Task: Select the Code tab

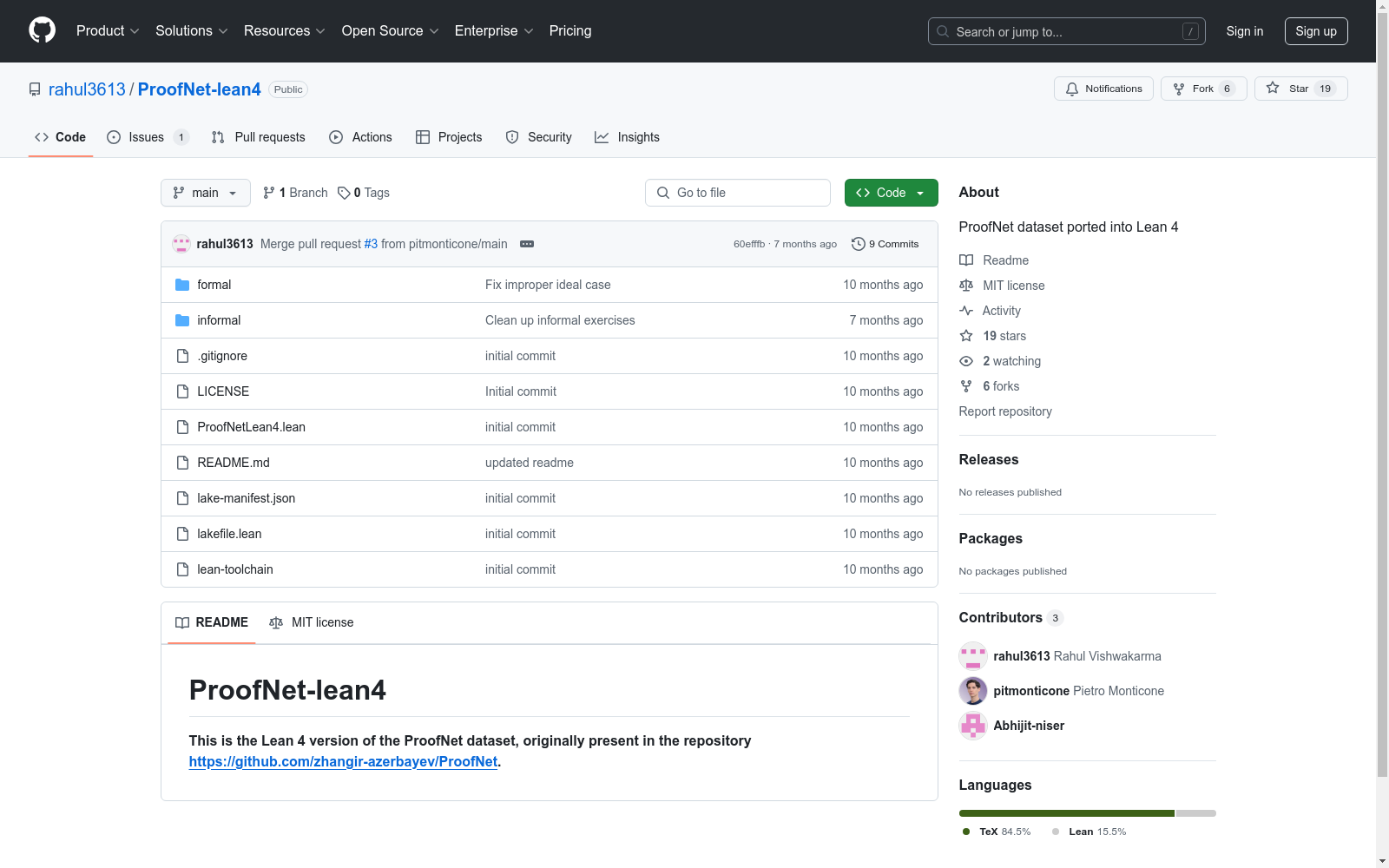Action: point(61,137)
